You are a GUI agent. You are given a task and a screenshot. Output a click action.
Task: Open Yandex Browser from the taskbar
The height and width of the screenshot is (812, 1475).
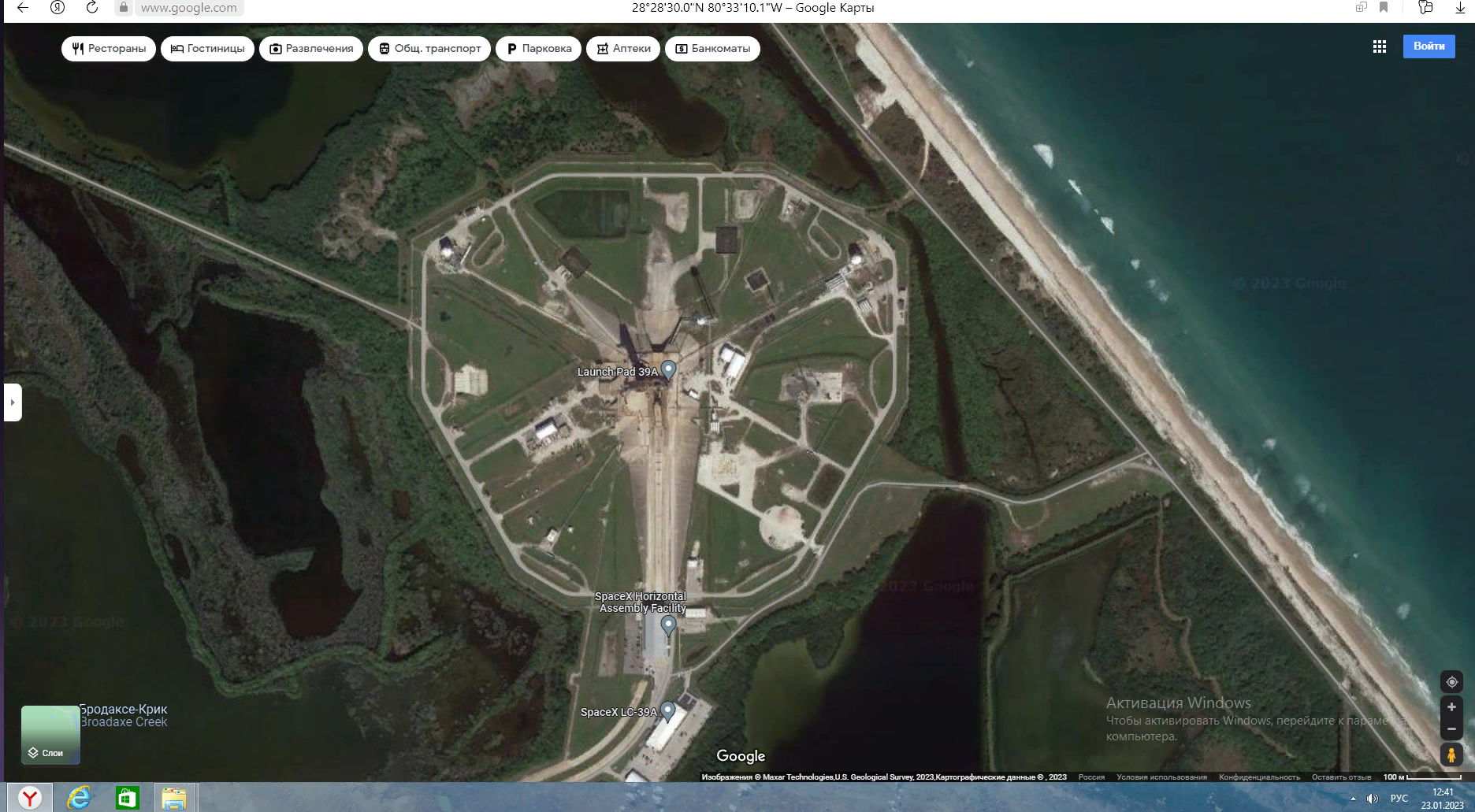pyautogui.click(x=30, y=798)
